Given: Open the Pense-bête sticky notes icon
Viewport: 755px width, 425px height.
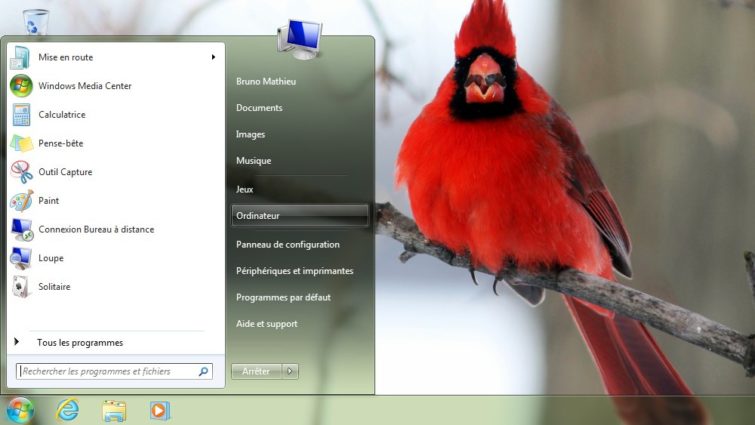Looking at the screenshot, I should coord(21,143).
